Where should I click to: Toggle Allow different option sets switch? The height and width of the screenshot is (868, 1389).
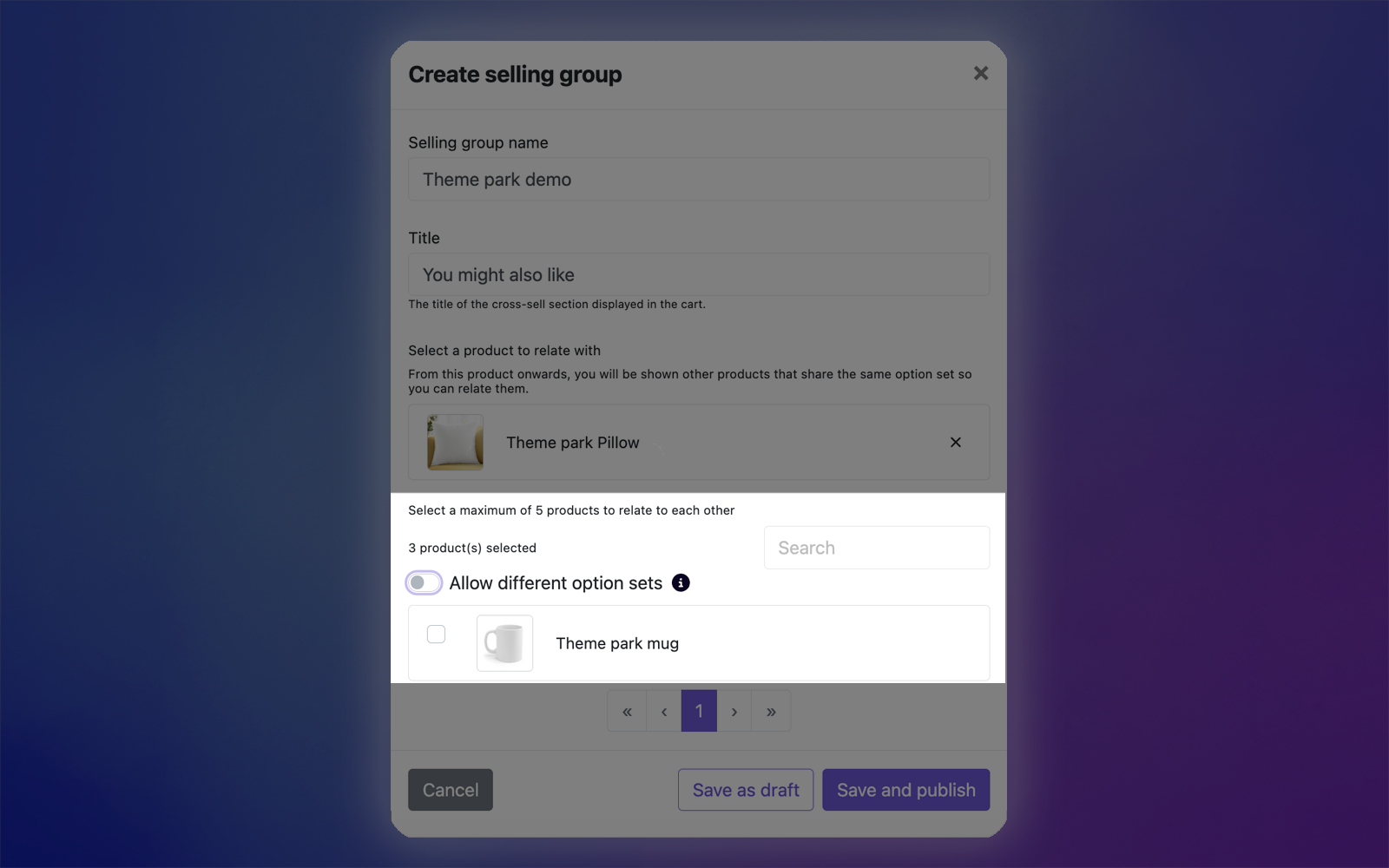point(424,582)
